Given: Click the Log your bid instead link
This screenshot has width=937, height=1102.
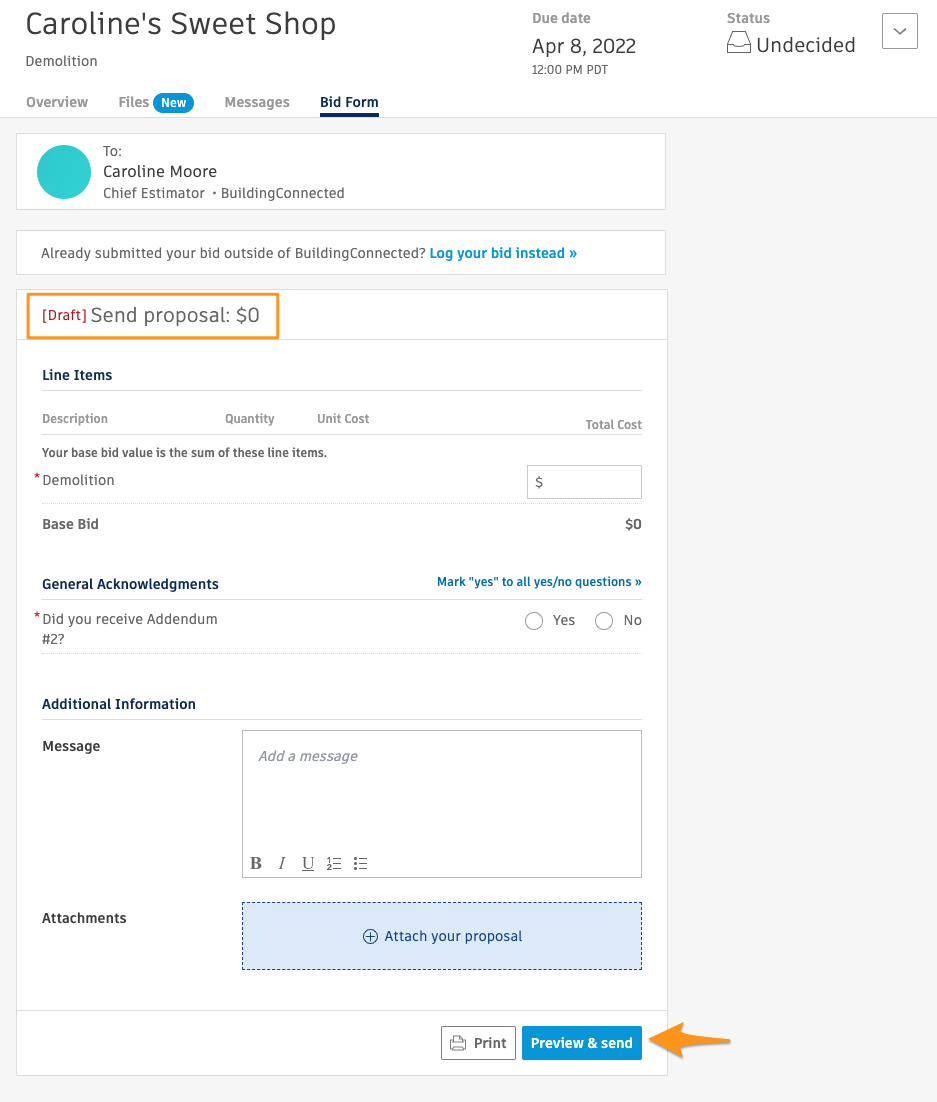Looking at the screenshot, I should point(503,253).
